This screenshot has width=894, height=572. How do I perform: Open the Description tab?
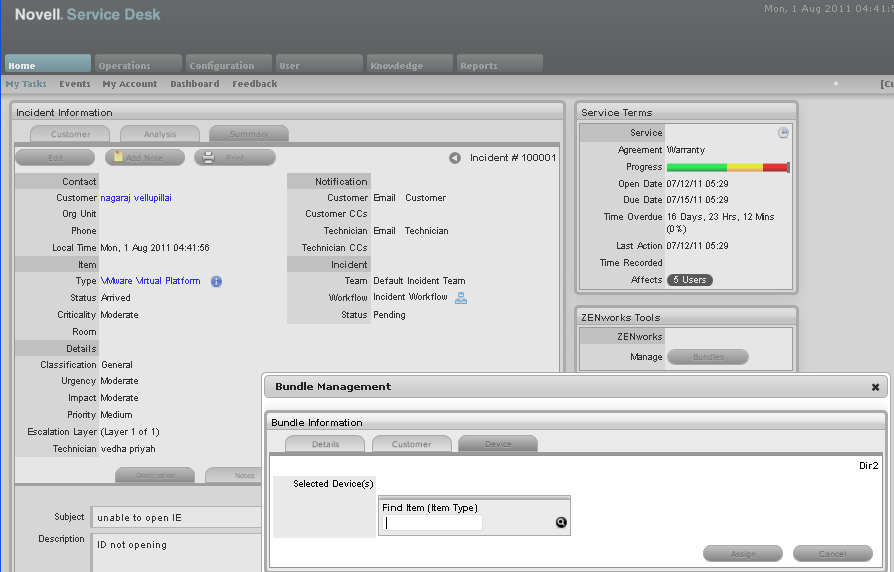[x=155, y=475]
